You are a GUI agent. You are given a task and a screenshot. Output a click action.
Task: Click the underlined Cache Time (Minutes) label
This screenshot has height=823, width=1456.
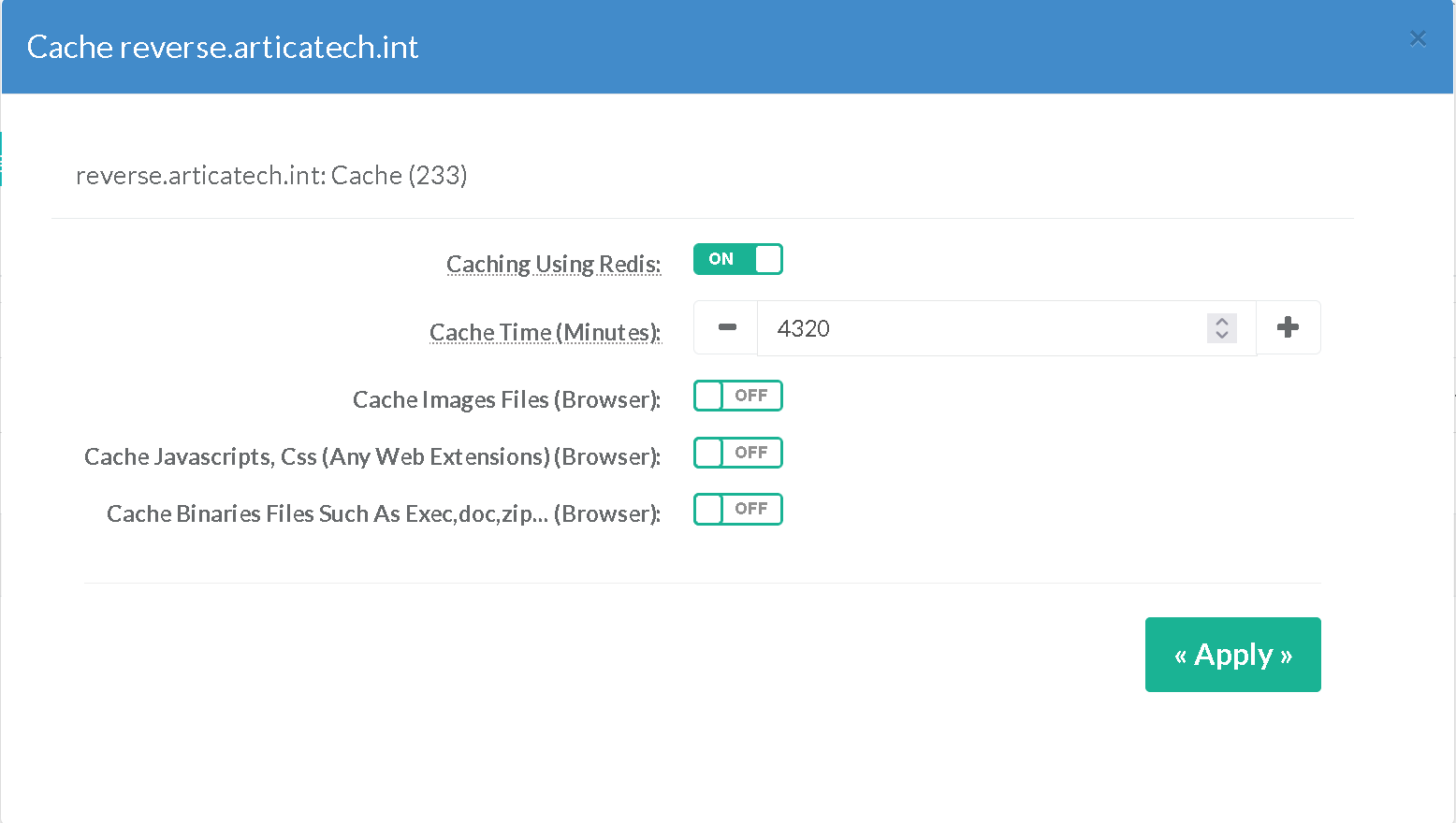coord(545,333)
